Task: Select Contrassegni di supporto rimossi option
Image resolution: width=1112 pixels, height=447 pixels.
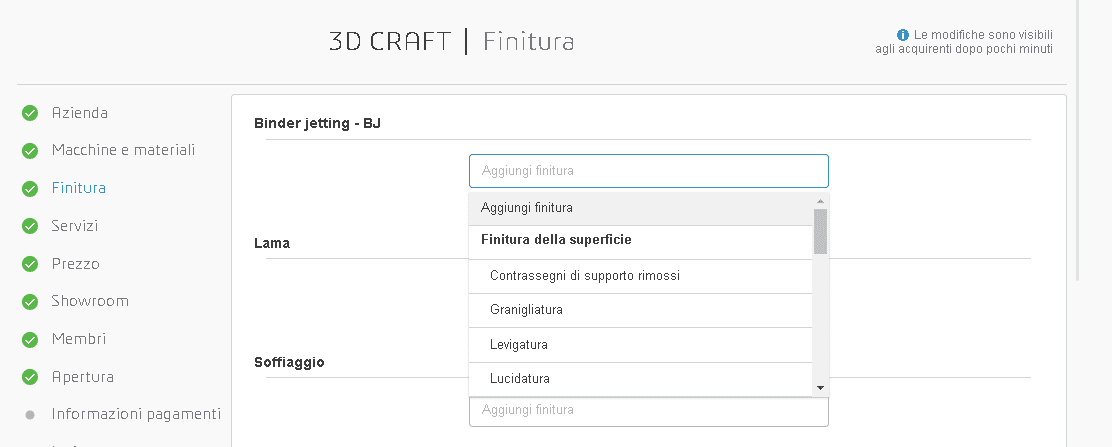Action: click(x=585, y=276)
